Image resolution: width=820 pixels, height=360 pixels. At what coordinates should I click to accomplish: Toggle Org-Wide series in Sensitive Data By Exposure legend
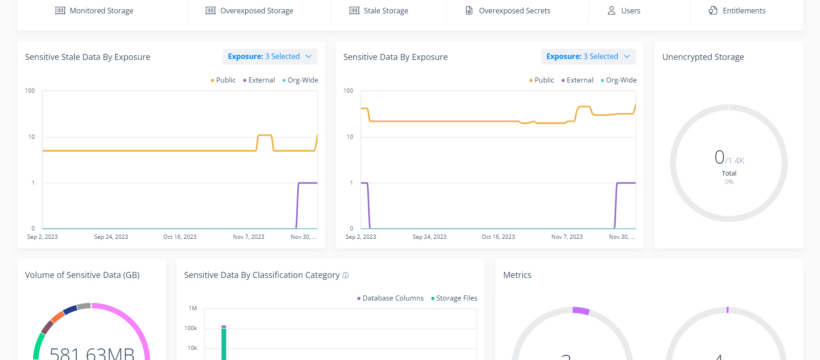(x=619, y=81)
